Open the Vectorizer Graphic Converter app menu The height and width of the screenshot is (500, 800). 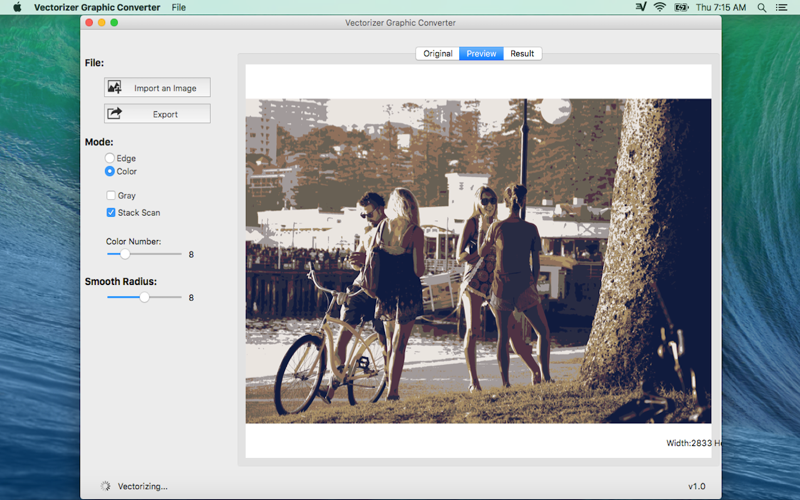96,7
